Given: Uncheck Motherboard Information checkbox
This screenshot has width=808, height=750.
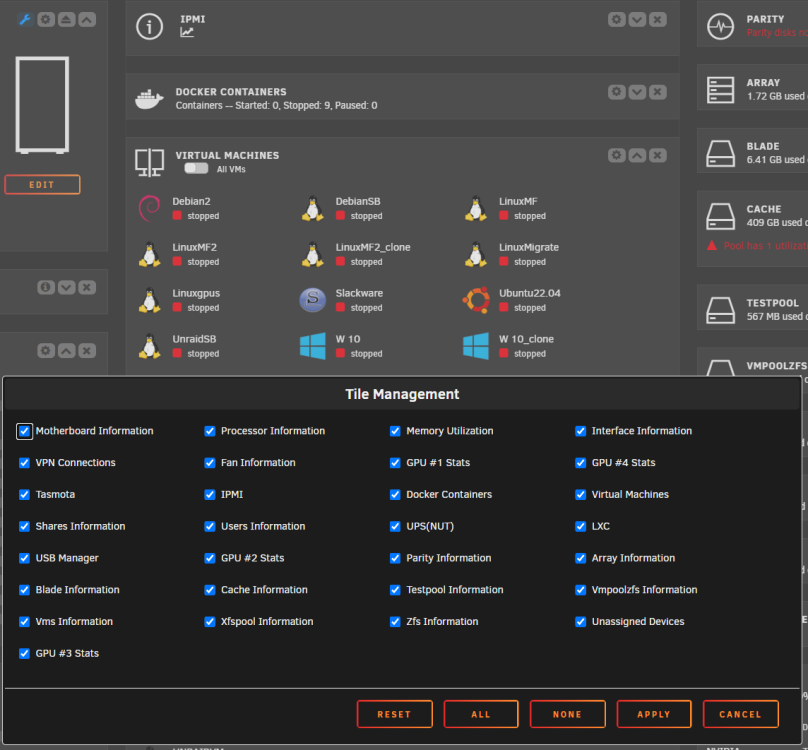Looking at the screenshot, I should point(24,431).
